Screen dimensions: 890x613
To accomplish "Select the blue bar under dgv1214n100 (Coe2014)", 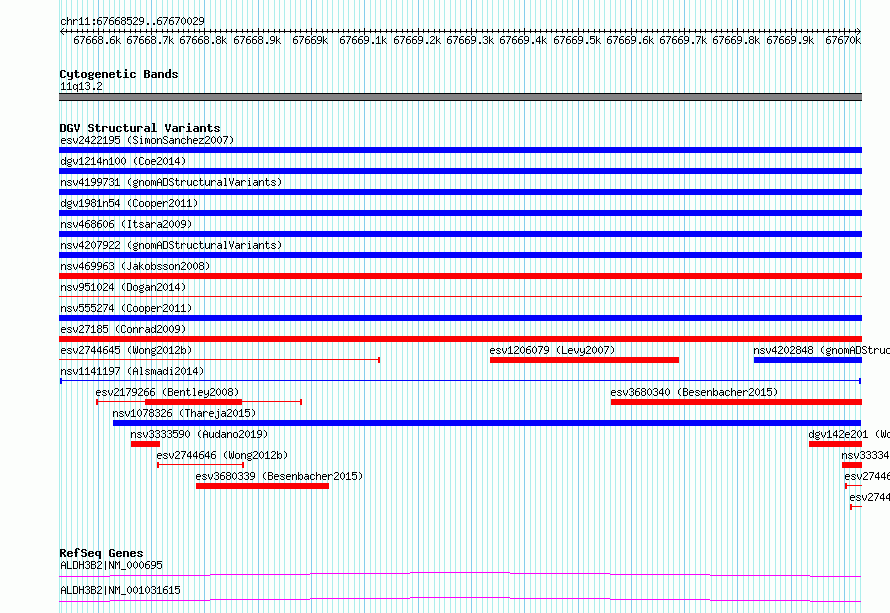I will coord(460,171).
